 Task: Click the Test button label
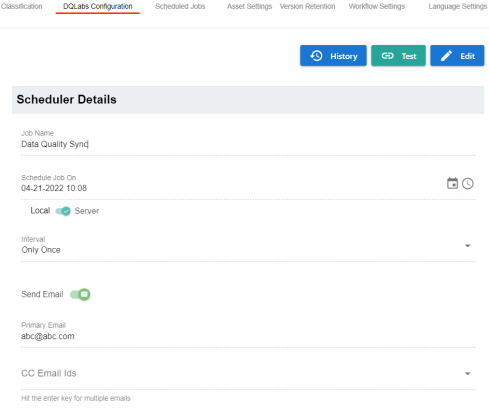[409, 56]
